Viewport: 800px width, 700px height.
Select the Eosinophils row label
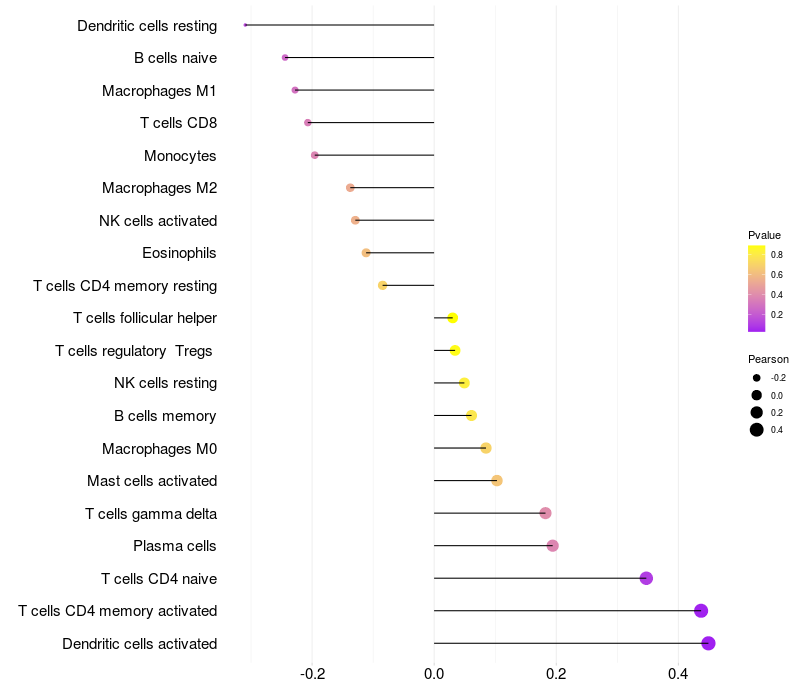[179, 253]
